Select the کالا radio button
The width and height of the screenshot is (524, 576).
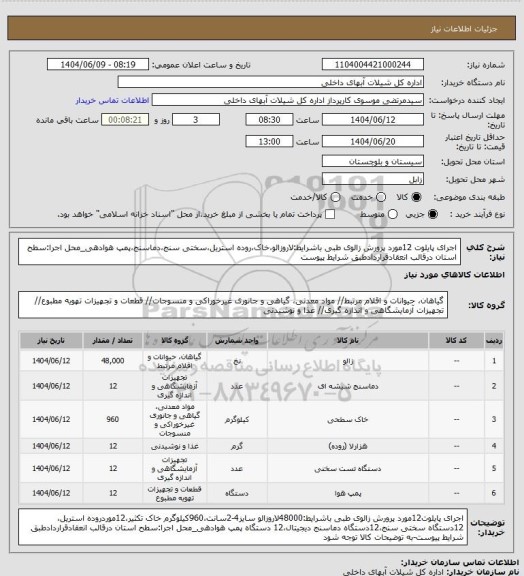pos(416,197)
